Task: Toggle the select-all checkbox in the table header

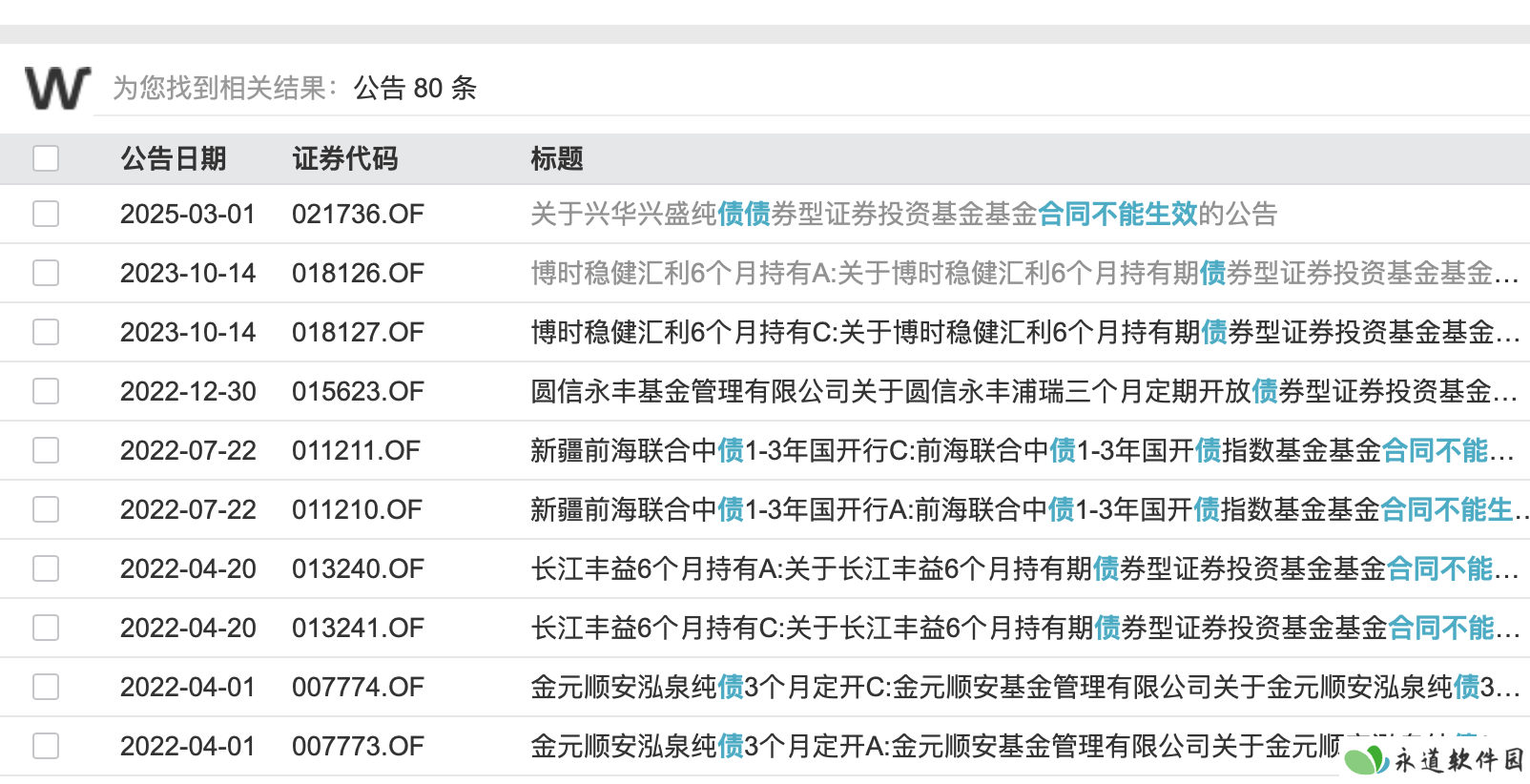Action: point(46,158)
